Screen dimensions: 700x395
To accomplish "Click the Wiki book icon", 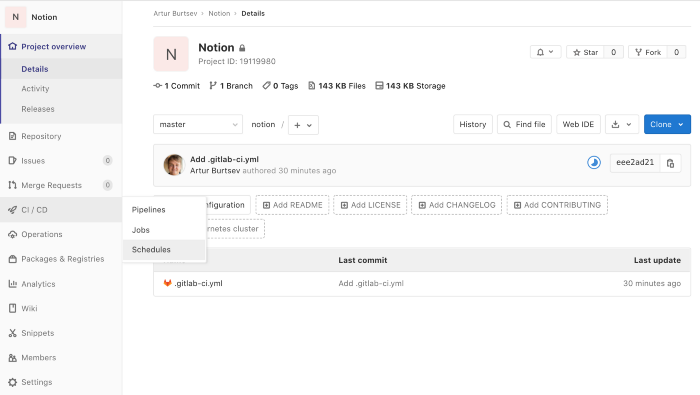I will pos(12,308).
